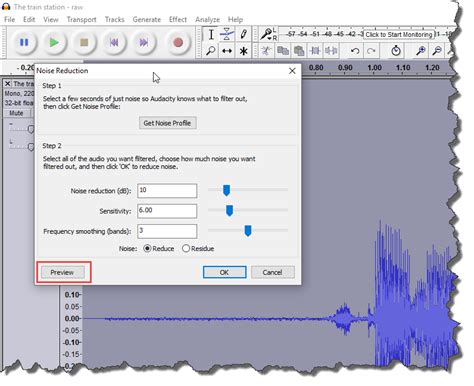Select the Envelope tool
The width and height of the screenshot is (474, 386).
227,34
